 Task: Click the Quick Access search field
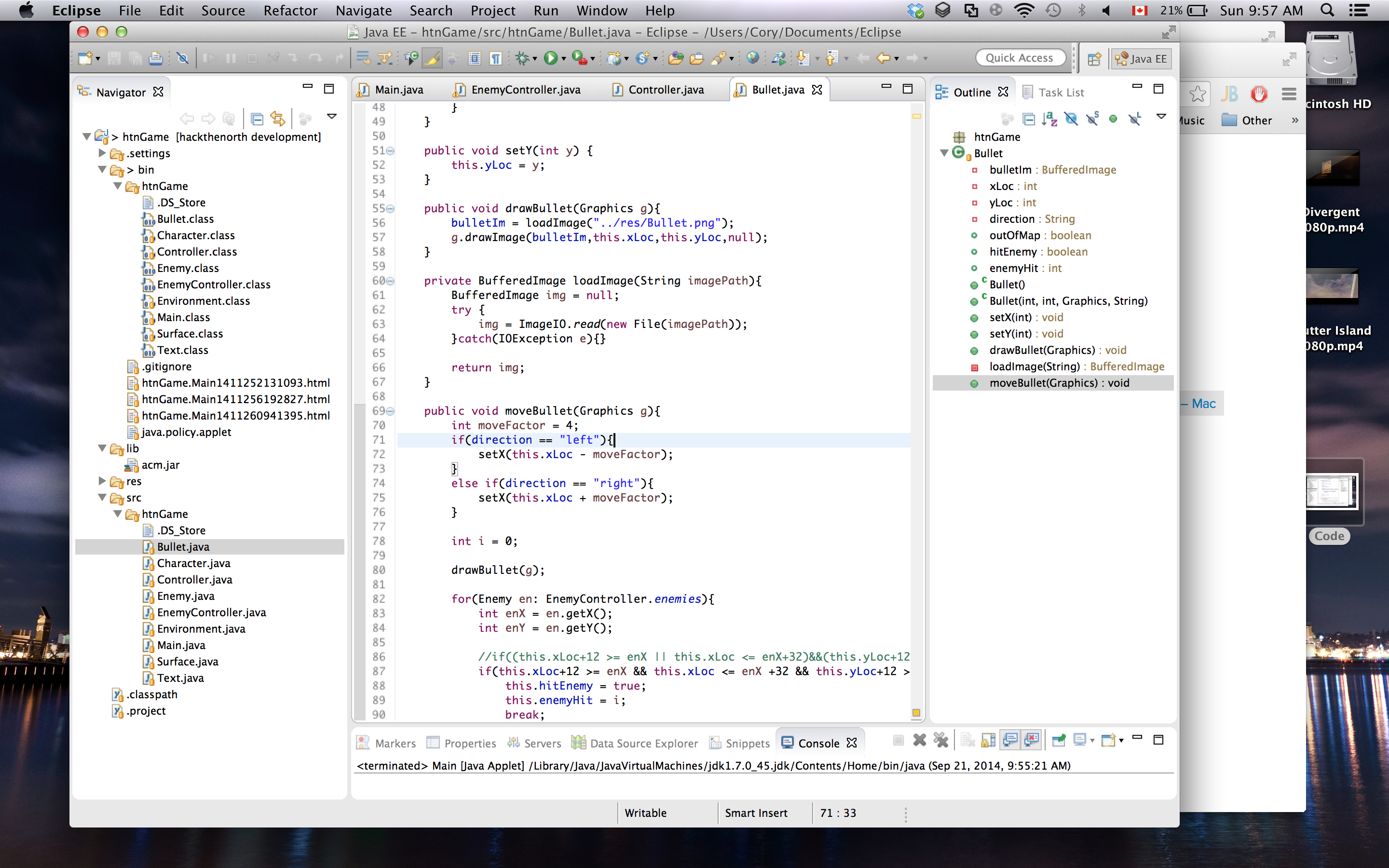click(x=1020, y=58)
